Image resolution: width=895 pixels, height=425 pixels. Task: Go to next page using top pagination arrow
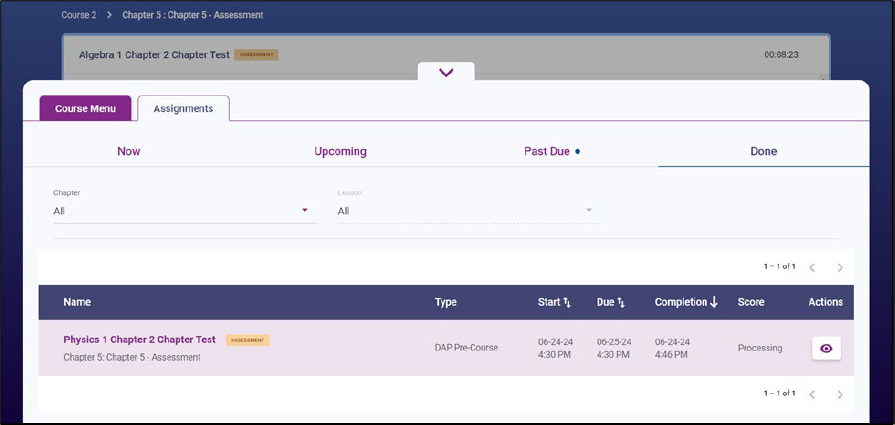point(840,267)
